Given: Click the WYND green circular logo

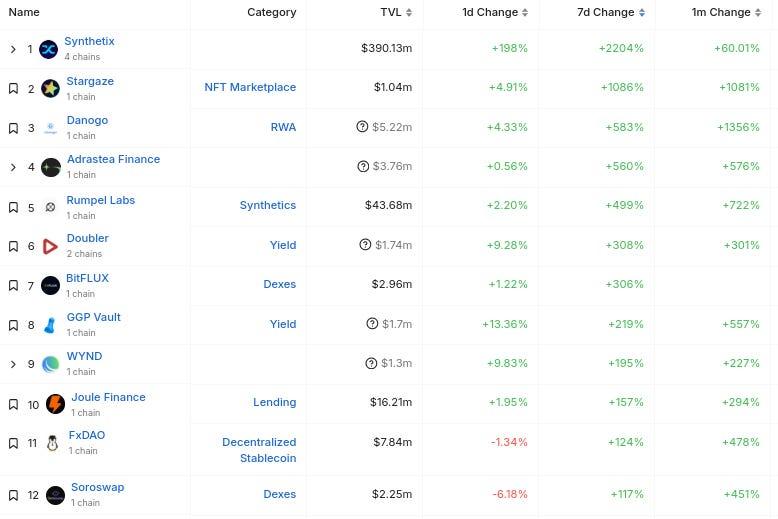Looking at the screenshot, I should pyautogui.click(x=50, y=364).
